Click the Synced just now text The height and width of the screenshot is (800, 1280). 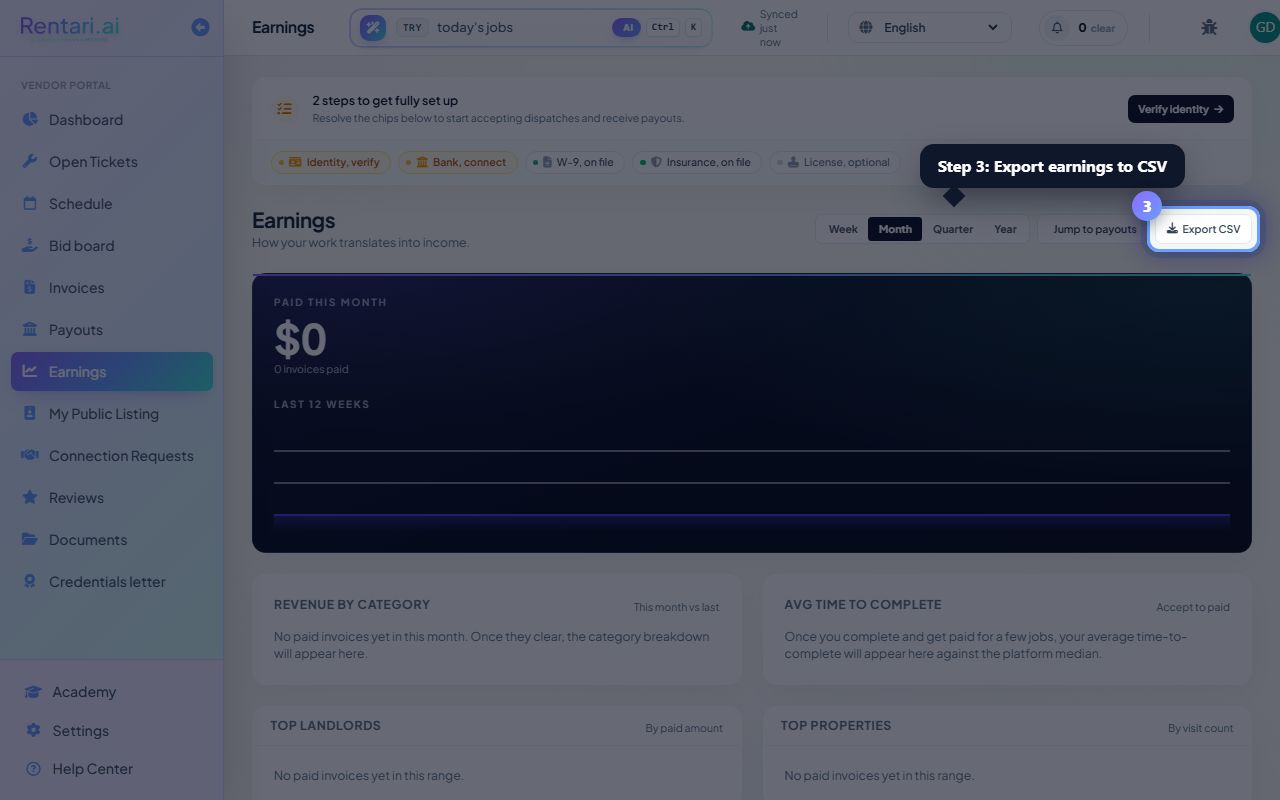[779, 28]
